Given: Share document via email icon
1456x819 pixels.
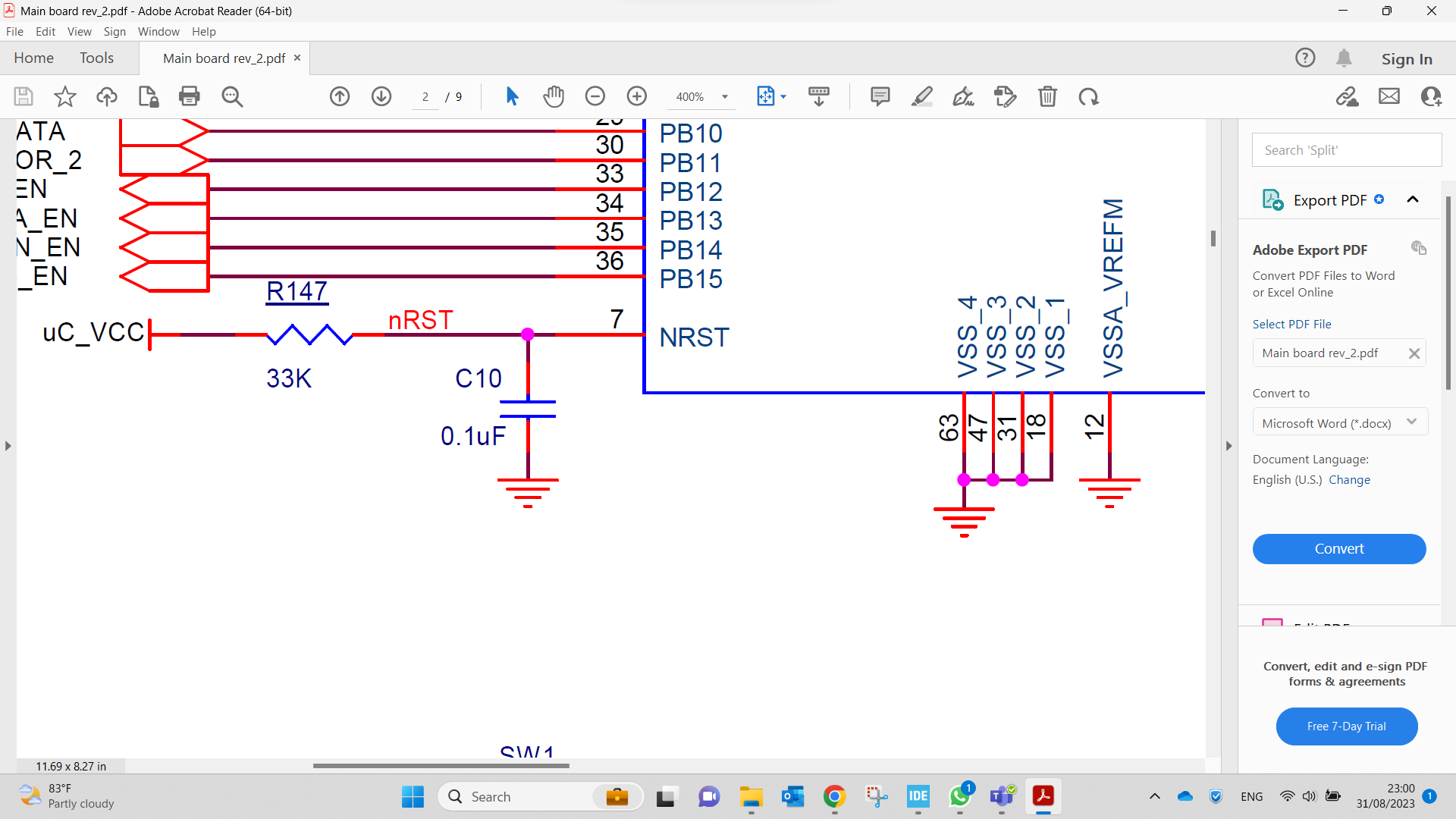Looking at the screenshot, I should click(1389, 96).
